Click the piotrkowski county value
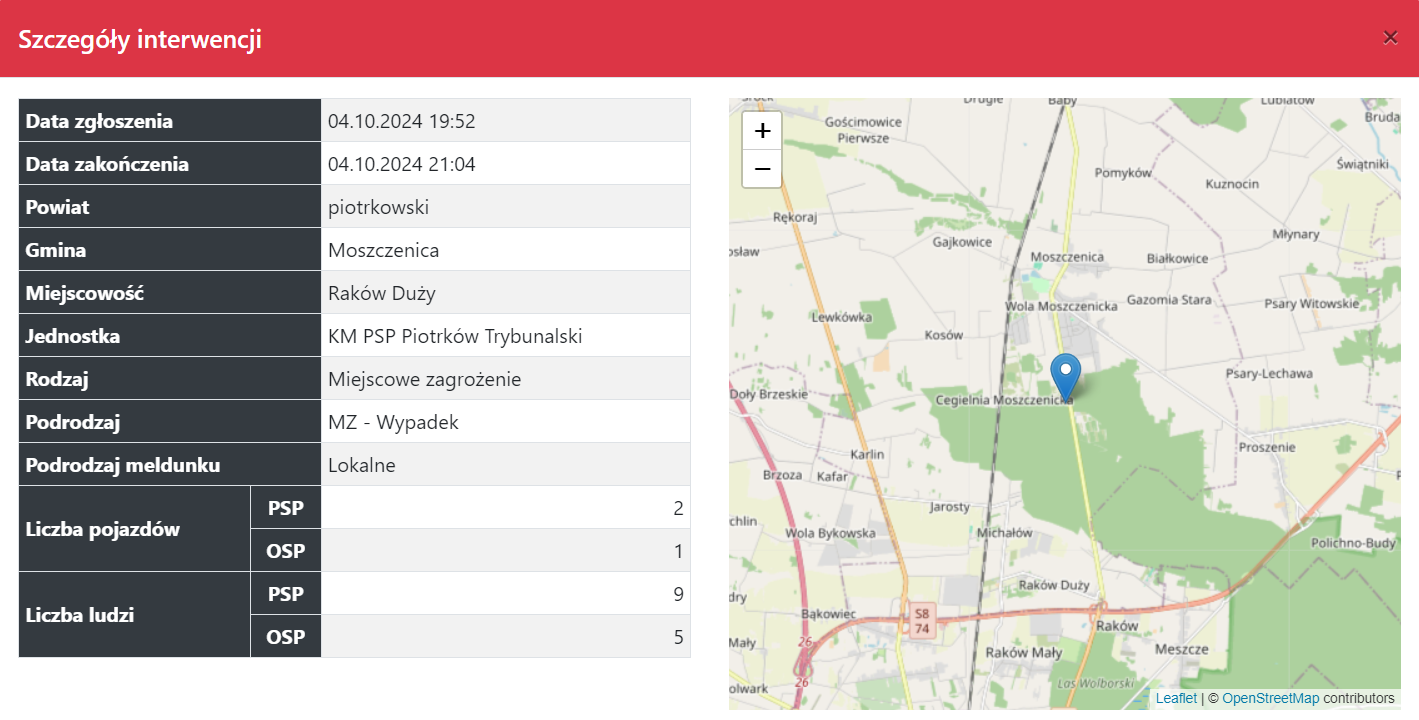 coord(378,207)
